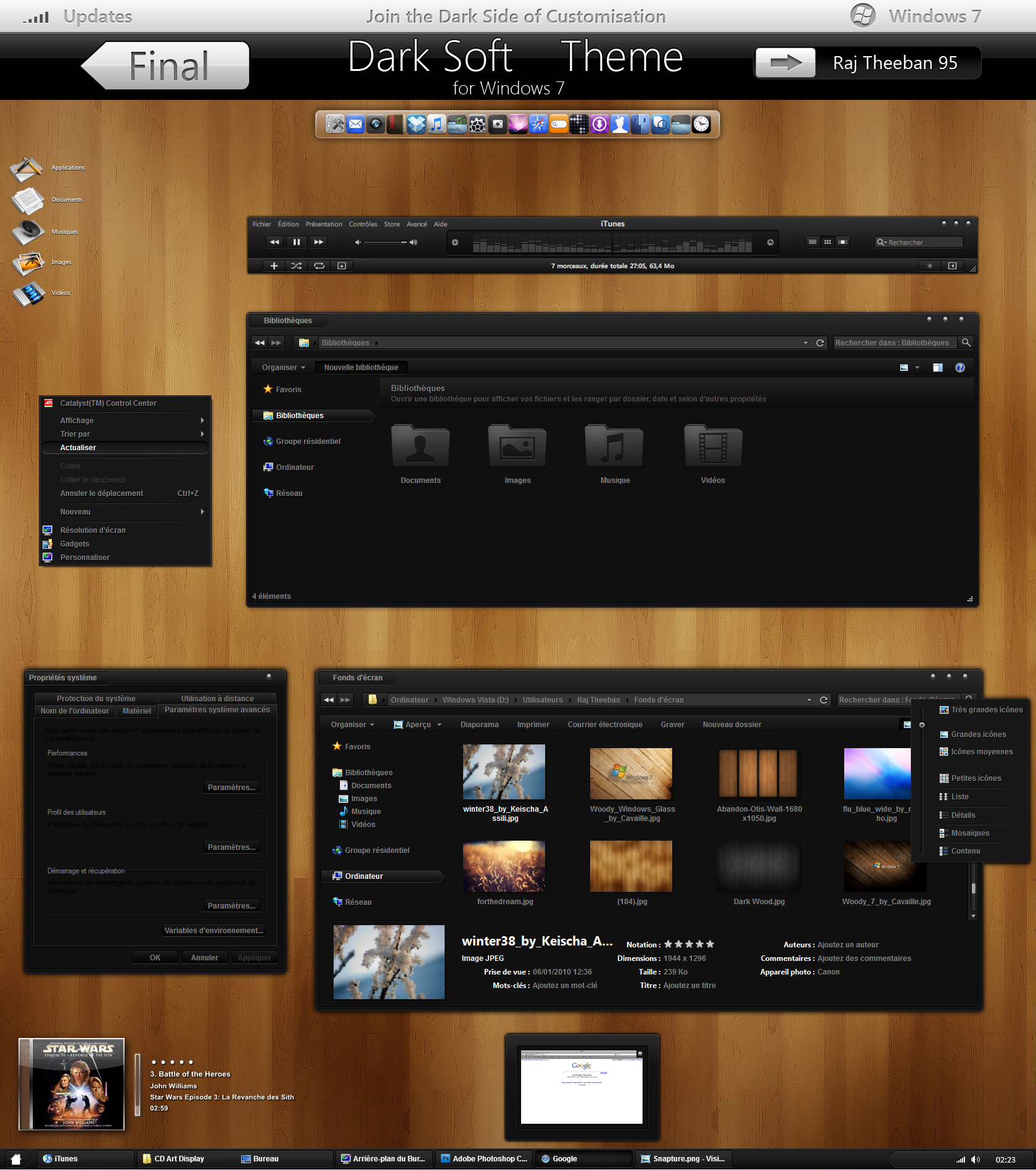The height and width of the screenshot is (1170, 1036).
Task: Click Annuler in Propriétés système
Action: [x=204, y=958]
